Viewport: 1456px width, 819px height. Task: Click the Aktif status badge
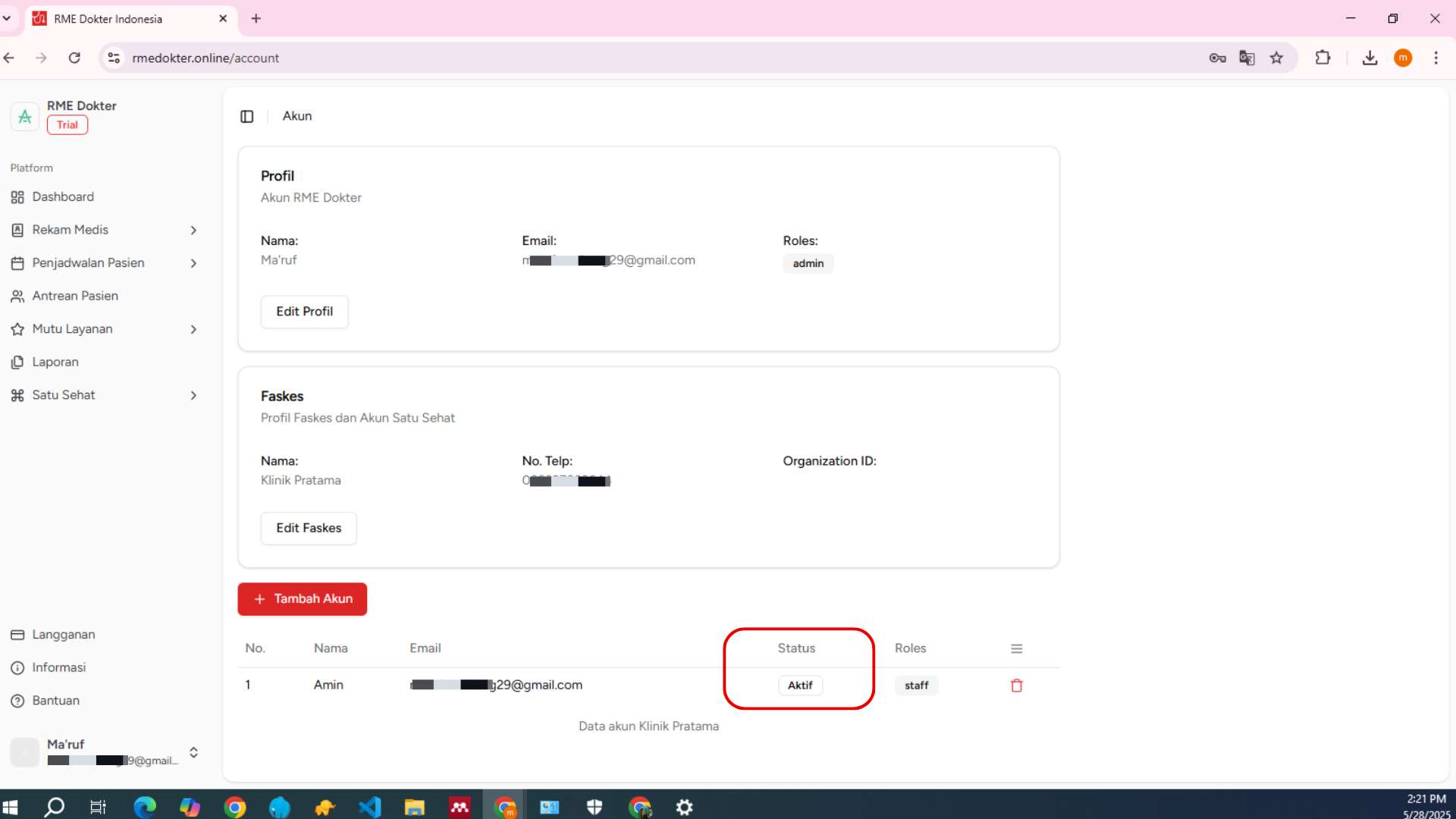click(800, 686)
